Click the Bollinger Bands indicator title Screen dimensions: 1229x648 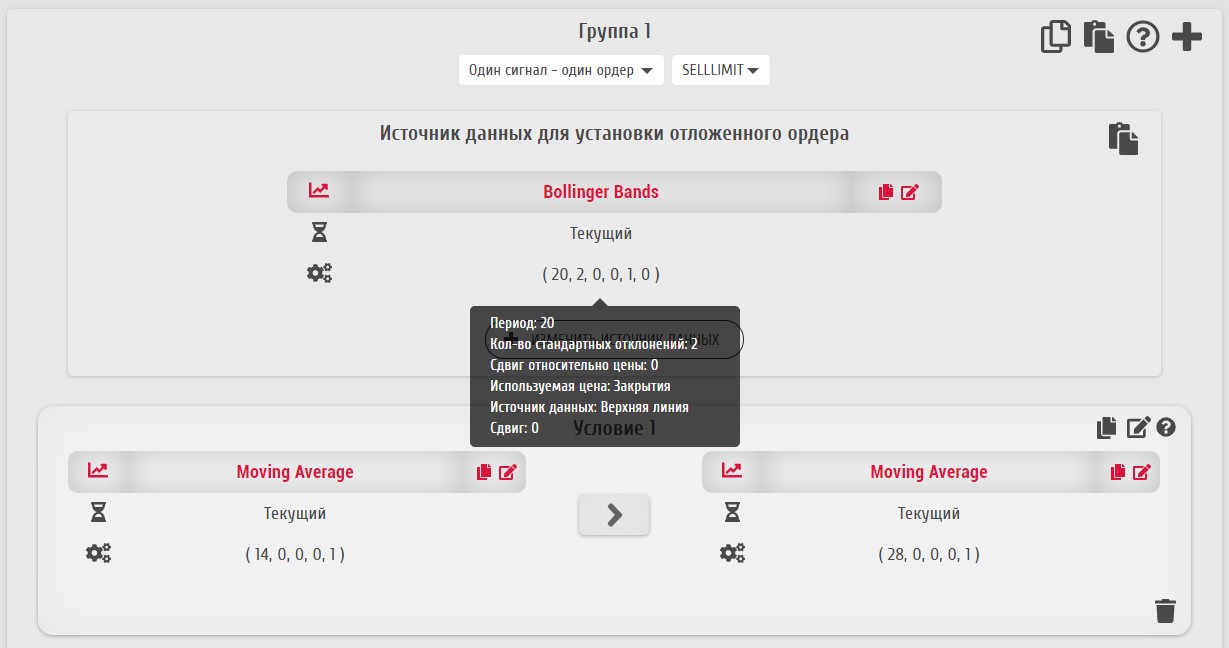pyautogui.click(x=600, y=192)
